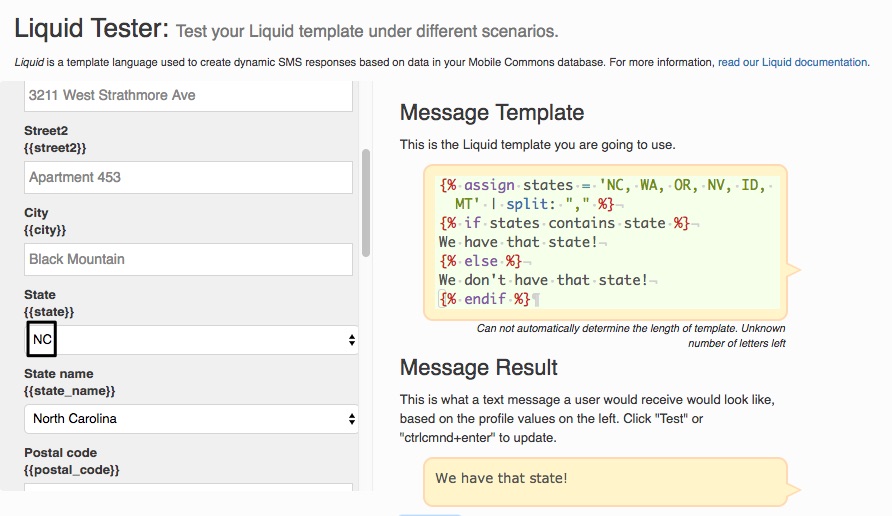The width and height of the screenshot is (892, 516).
Task: Click the 'We don't have that state!' template line
Action: click(543, 280)
